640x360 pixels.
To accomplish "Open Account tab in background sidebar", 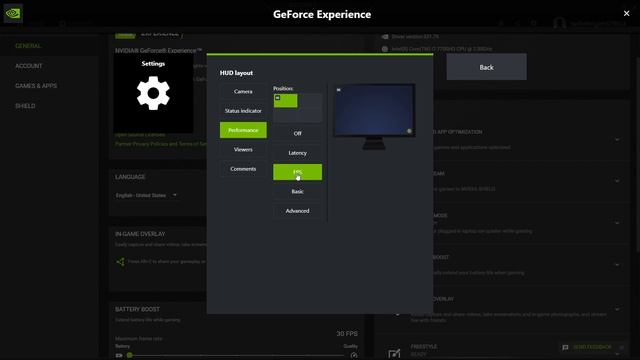I will 29,66.
